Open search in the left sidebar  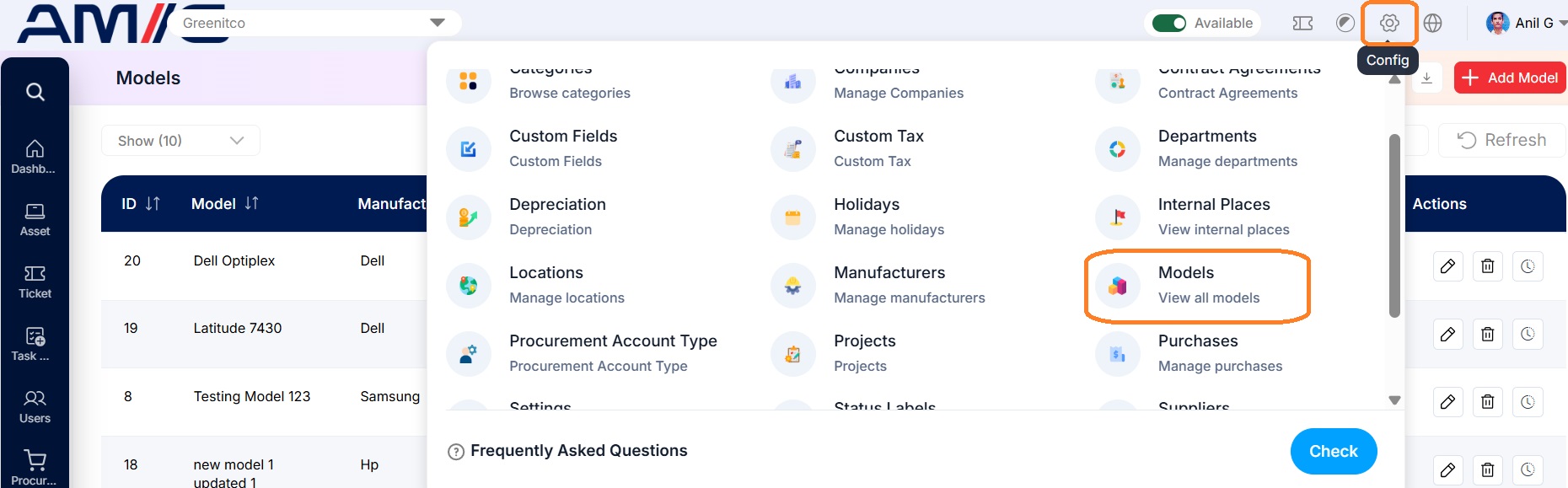tap(35, 91)
